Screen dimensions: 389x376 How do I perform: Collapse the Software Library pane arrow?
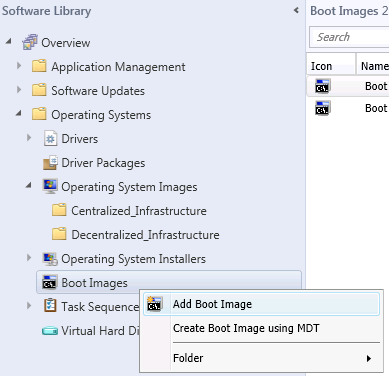point(296,11)
